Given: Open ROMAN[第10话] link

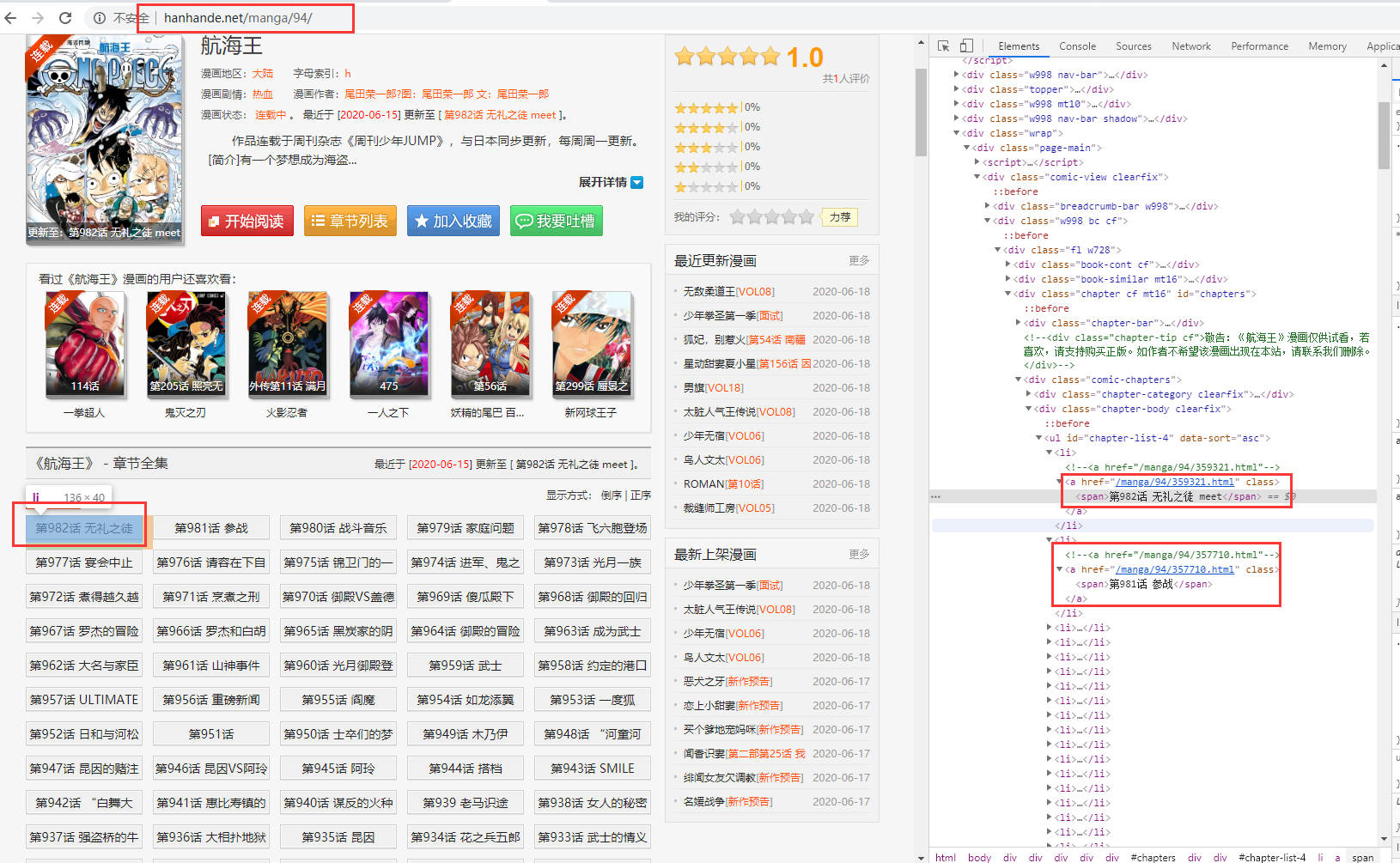Looking at the screenshot, I should click(723, 484).
